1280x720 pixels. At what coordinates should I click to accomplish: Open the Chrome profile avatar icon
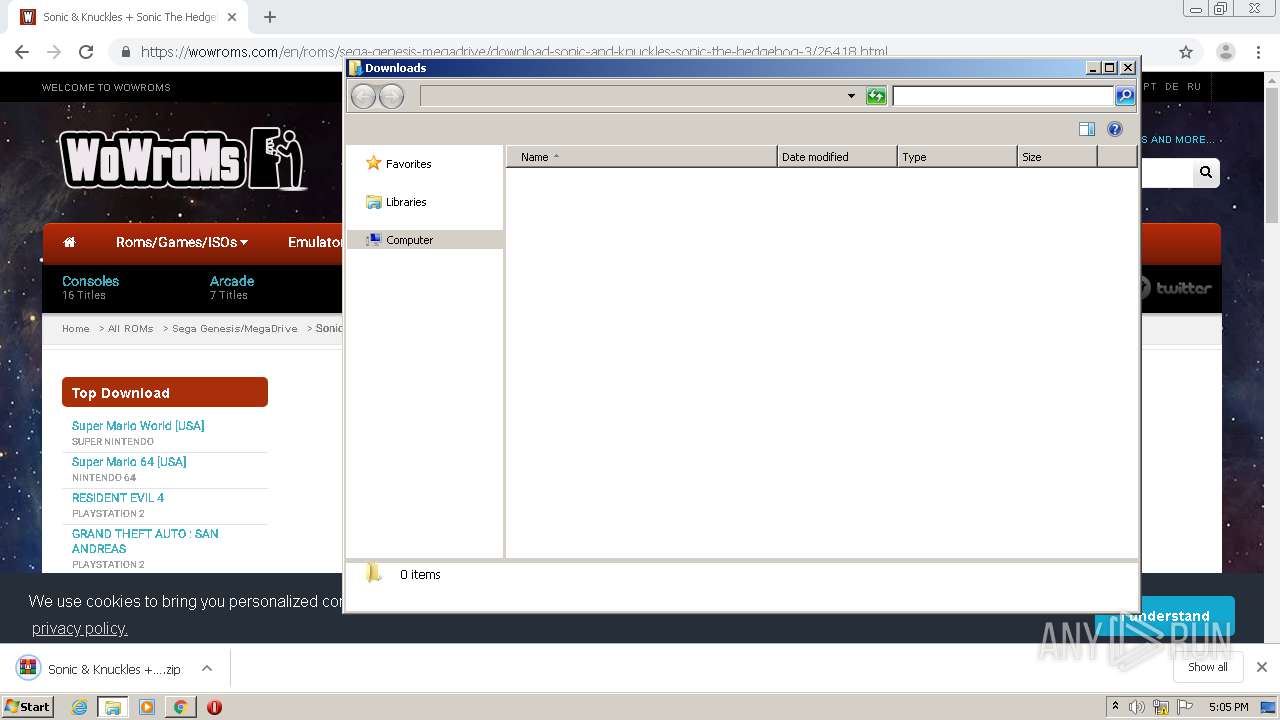click(1225, 52)
